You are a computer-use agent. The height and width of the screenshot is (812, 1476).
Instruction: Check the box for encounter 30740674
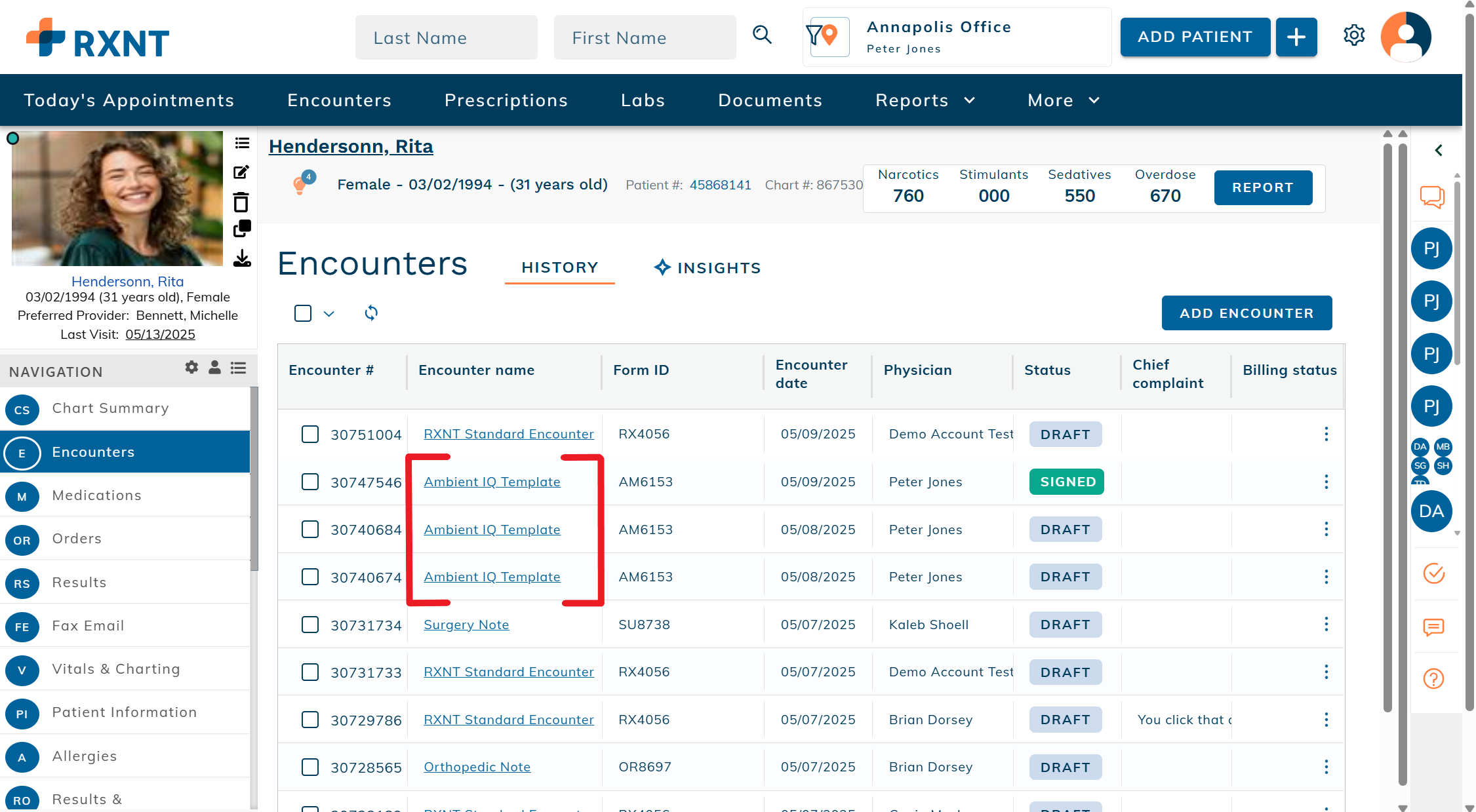click(310, 577)
